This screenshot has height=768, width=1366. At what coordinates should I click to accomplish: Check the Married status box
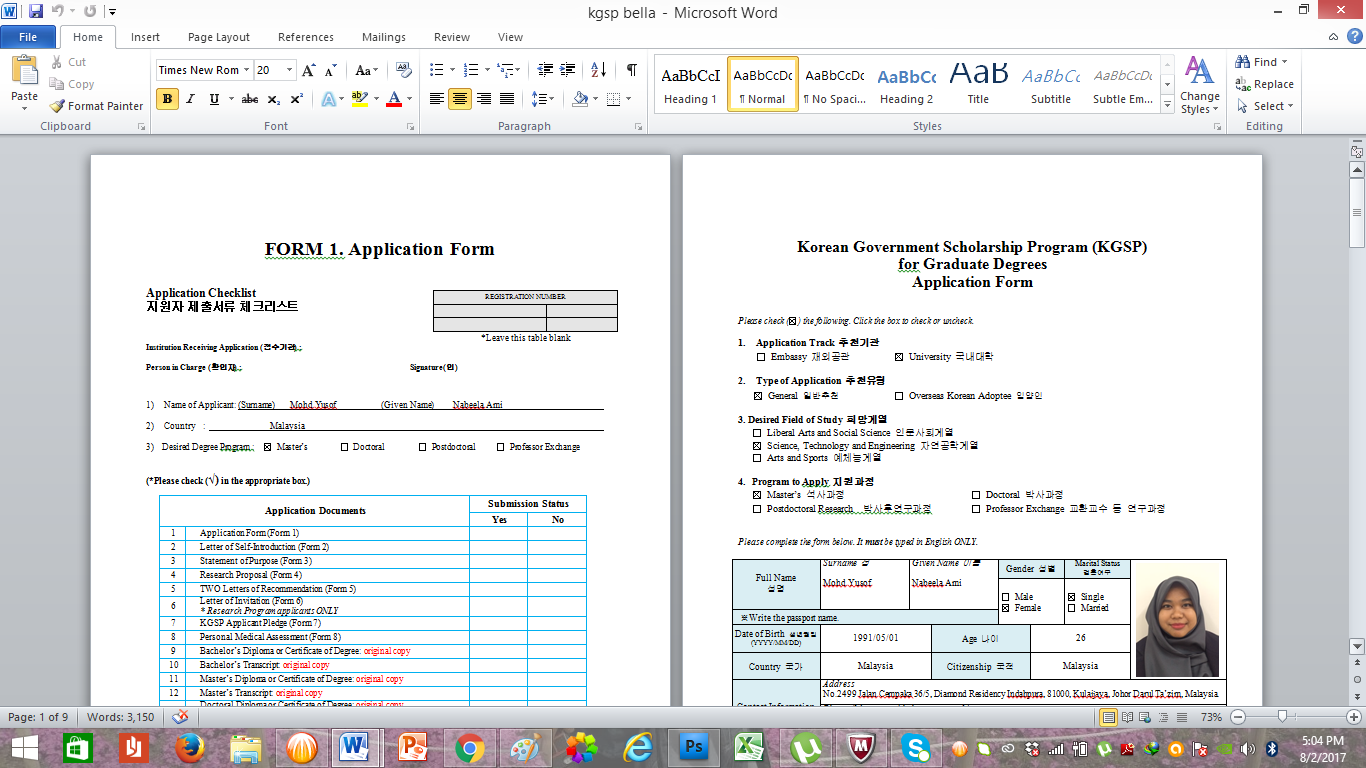(x=1072, y=608)
